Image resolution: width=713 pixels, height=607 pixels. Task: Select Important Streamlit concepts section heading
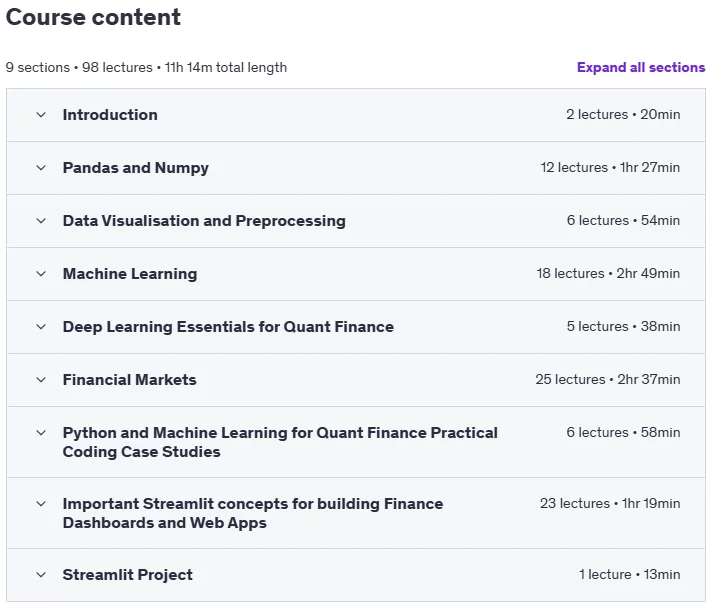pyautogui.click(x=253, y=513)
